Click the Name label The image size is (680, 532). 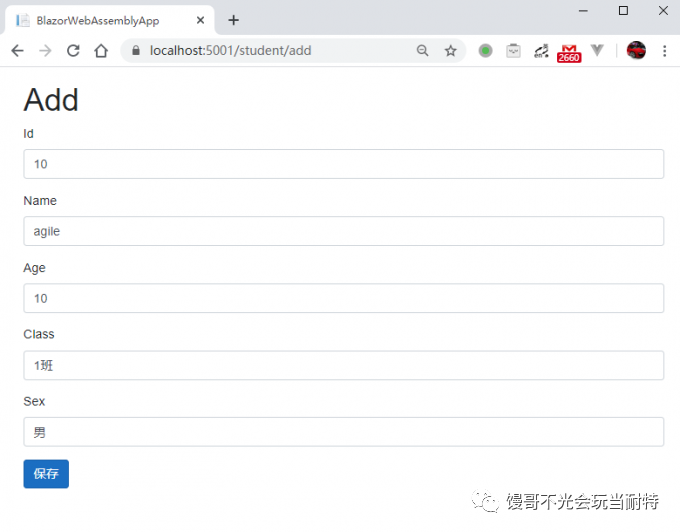pos(40,201)
